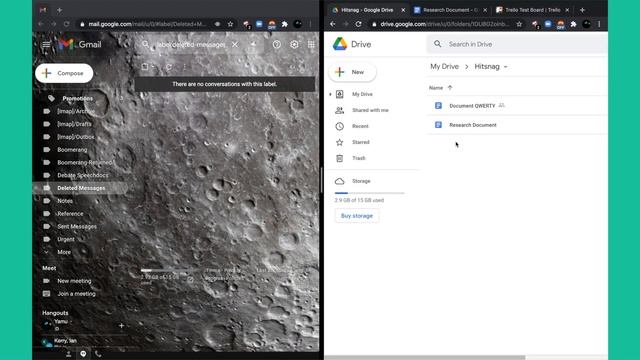Open Gmail toolbar more options dots
This screenshot has width=640, height=360.
184,67
